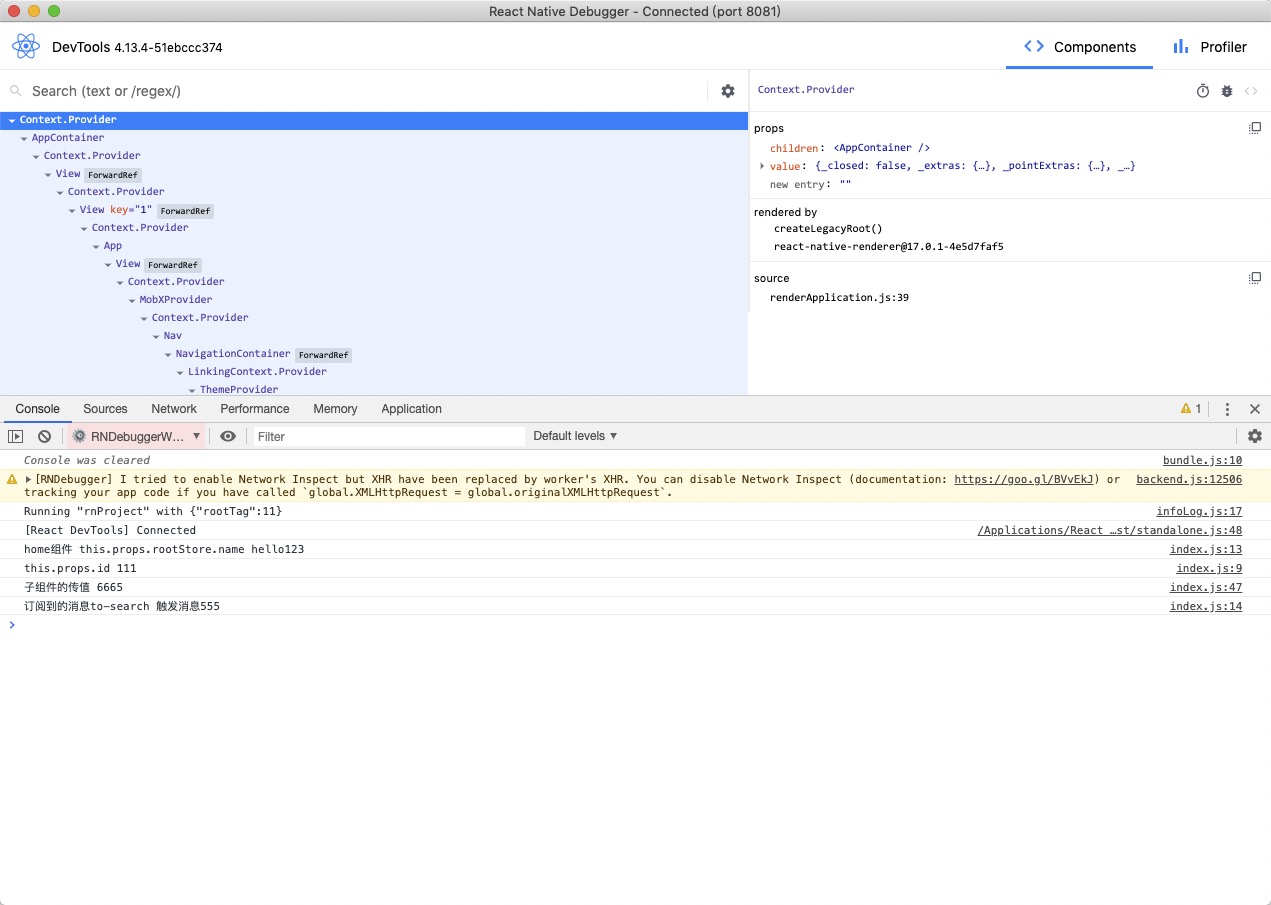The image size is (1271, 905).
Task: Click react-native-renderer@17.0.1 entry
Action: click(x=888, y=246)
